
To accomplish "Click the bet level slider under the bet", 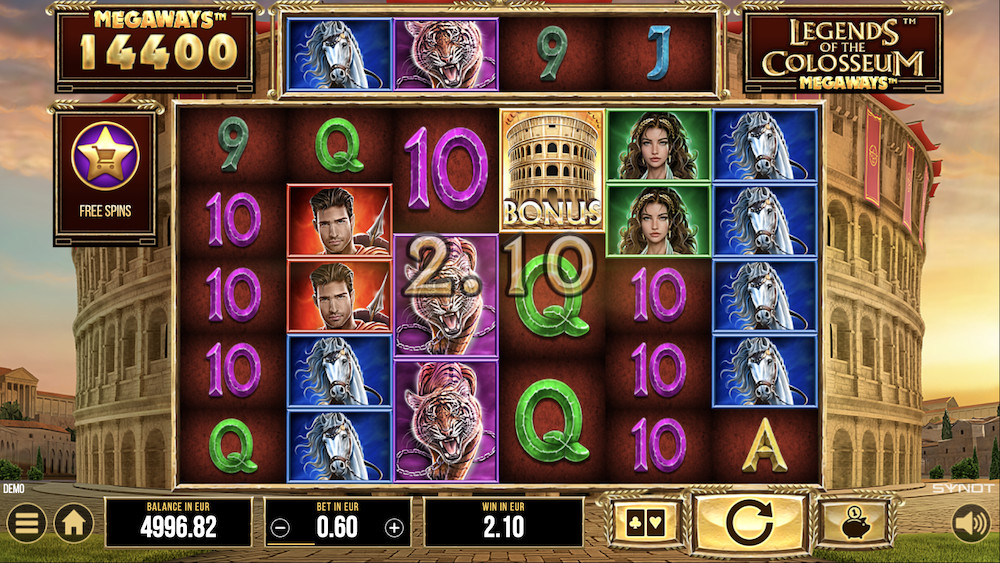I will (337, 544).
